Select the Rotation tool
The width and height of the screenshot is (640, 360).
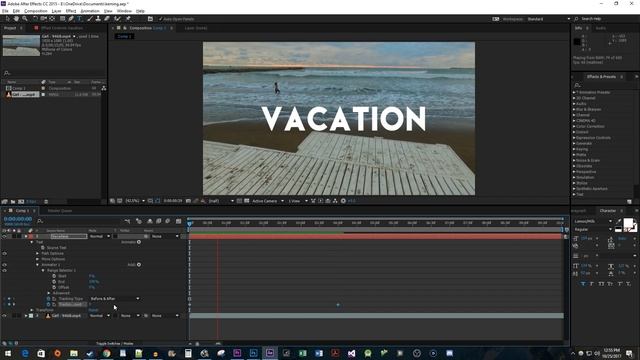pos(35,19)
